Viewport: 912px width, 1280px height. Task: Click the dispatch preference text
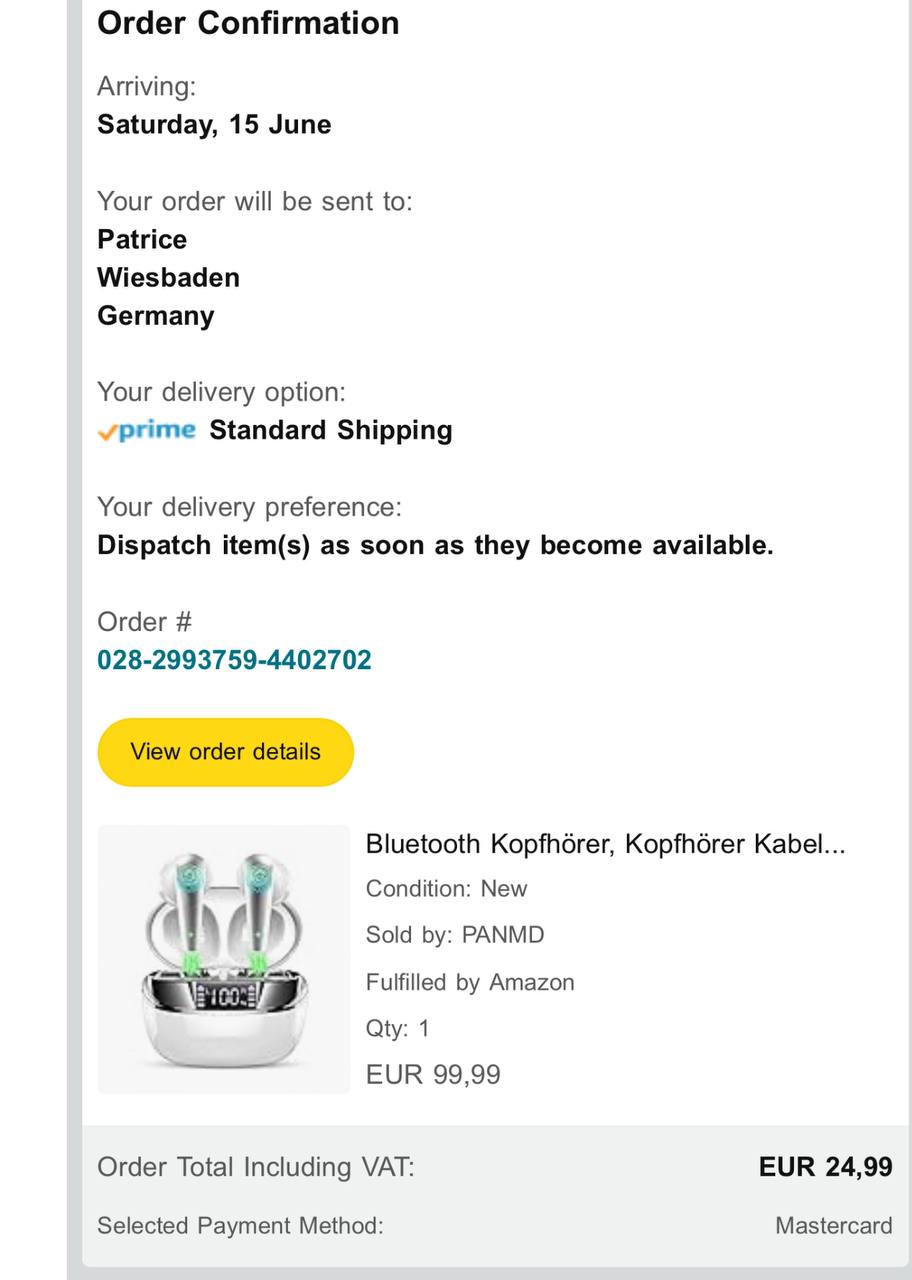(x=435, y=546)
